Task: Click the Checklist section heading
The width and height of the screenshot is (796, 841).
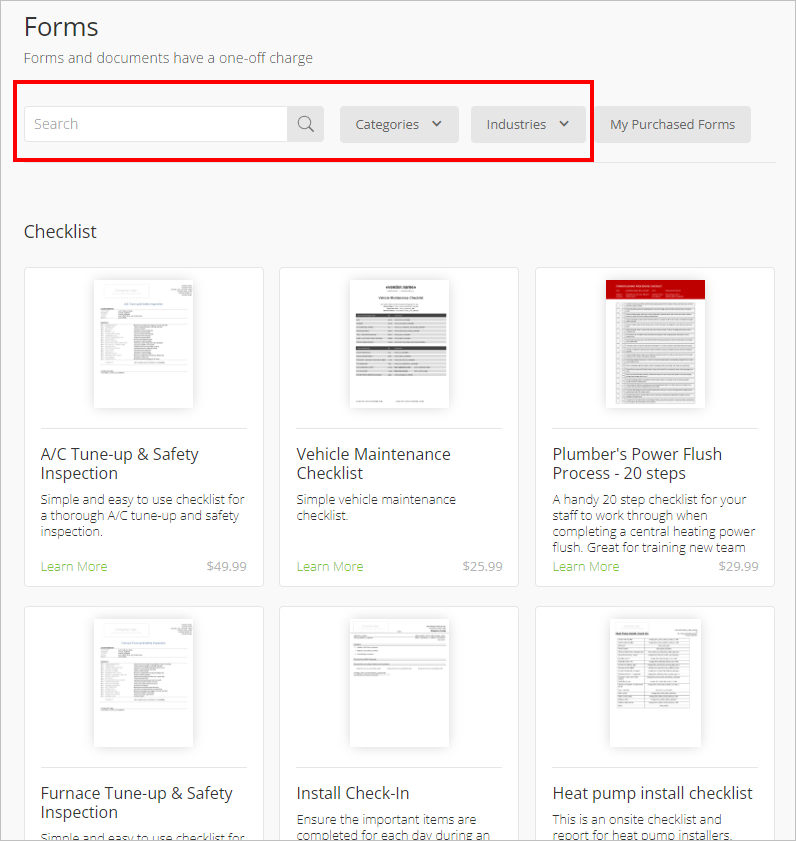Action: [x=60, y=232]
